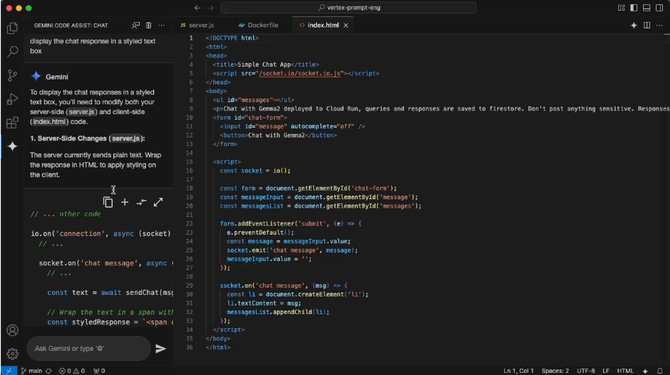The width and height of the screenshot is (670, 375).
Task: Open editor more actions ellipsis
Action: coord(660,25)
